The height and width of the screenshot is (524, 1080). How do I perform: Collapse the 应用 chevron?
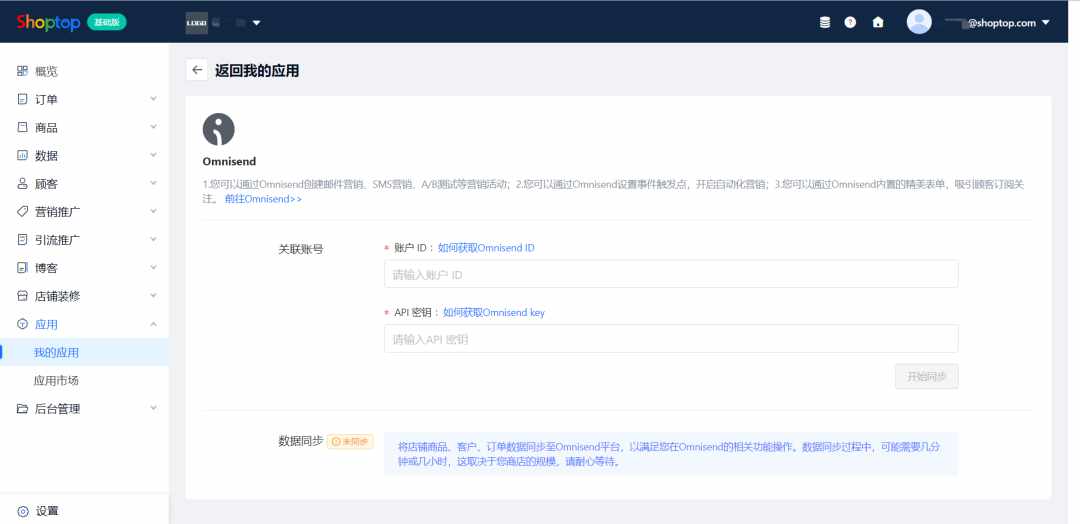coord(154,324)
